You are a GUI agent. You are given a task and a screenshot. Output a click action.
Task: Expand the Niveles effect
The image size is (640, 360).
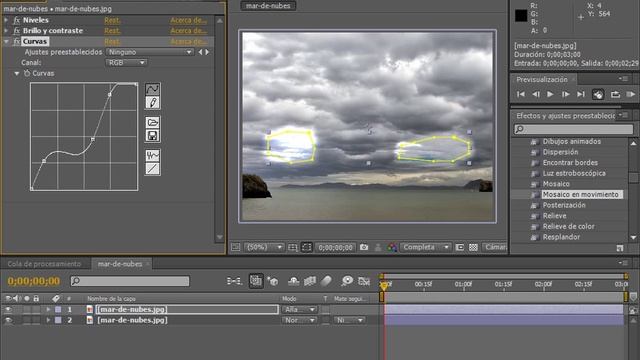point(6,20)
